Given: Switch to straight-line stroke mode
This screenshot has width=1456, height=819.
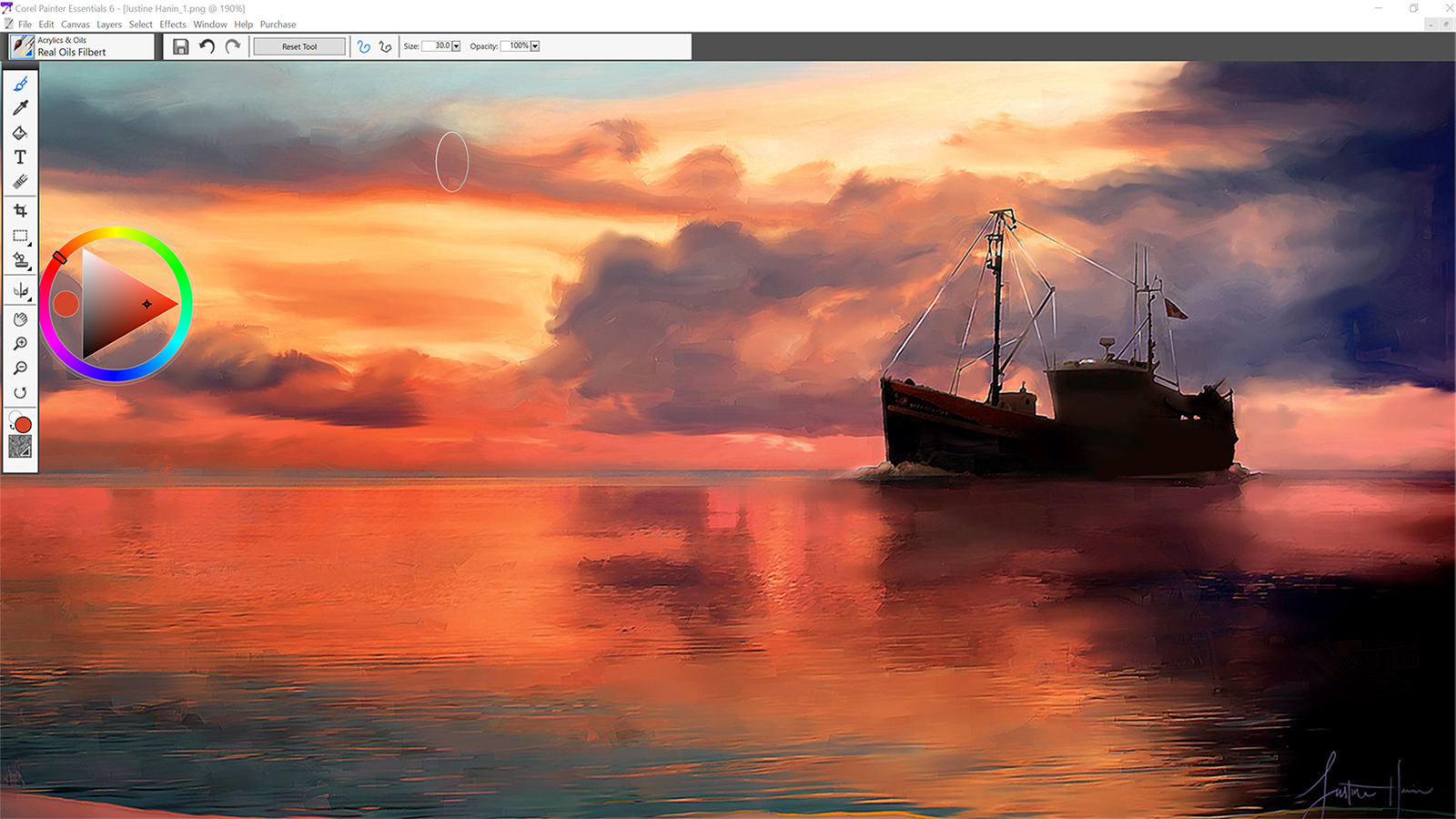Looking at the screenshot, I should point(383,45).
